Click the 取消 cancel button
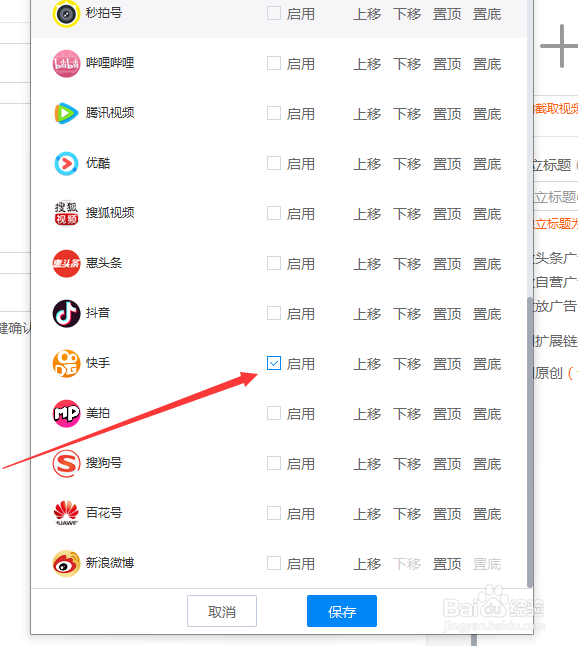This screenshot has height=646, width=578. point(222,611)
